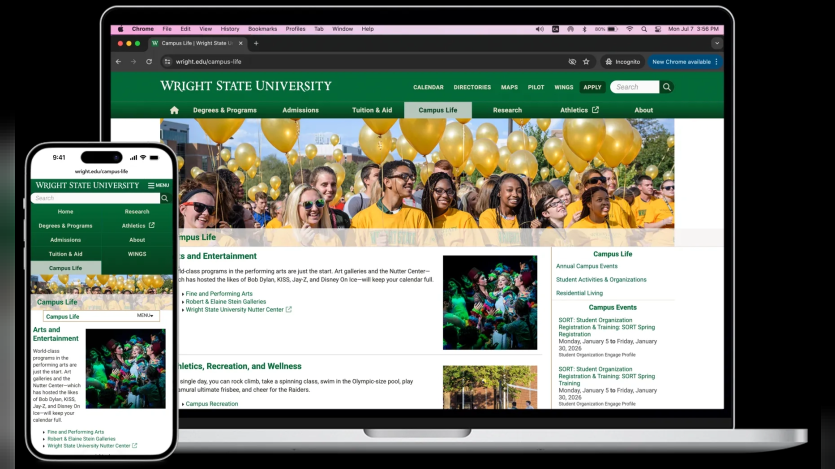Screen dimensions: 835x469
Task: Go back with Chrome's back arrow
Action: click(118, 62)
